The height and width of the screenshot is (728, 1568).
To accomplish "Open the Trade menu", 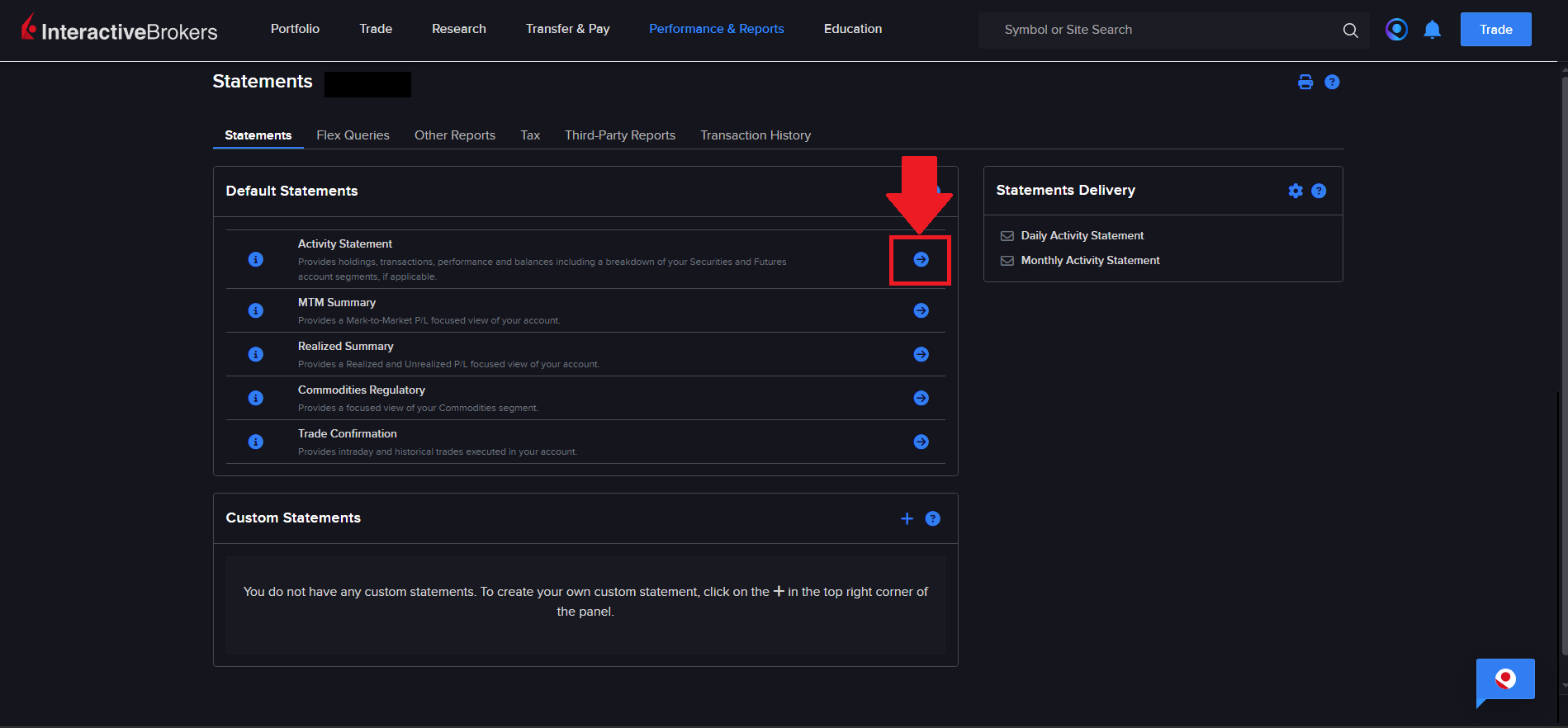I will coord(376,29).
